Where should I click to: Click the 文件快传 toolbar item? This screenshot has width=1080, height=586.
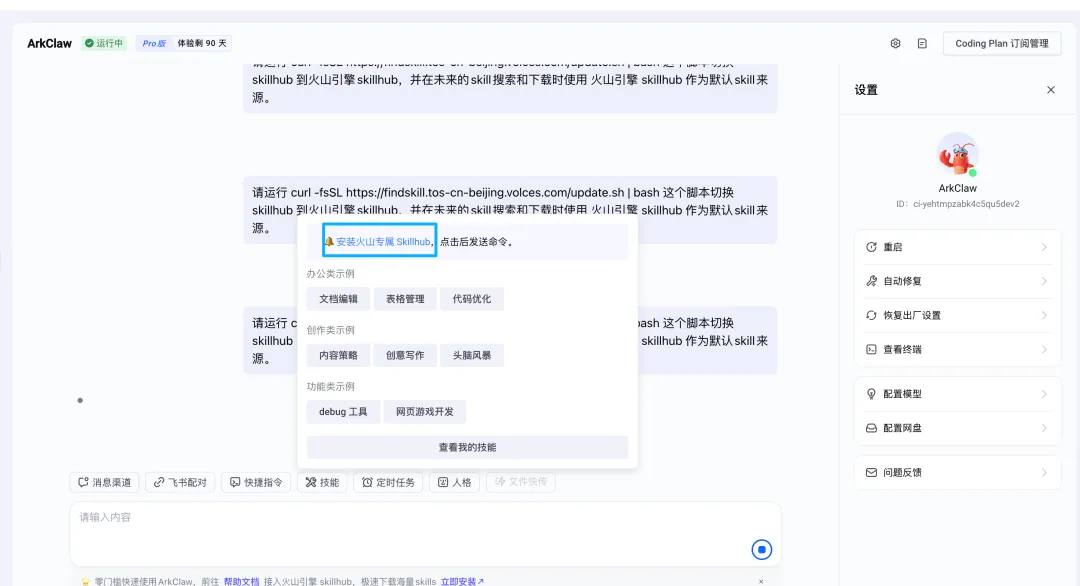coord(521,482)
